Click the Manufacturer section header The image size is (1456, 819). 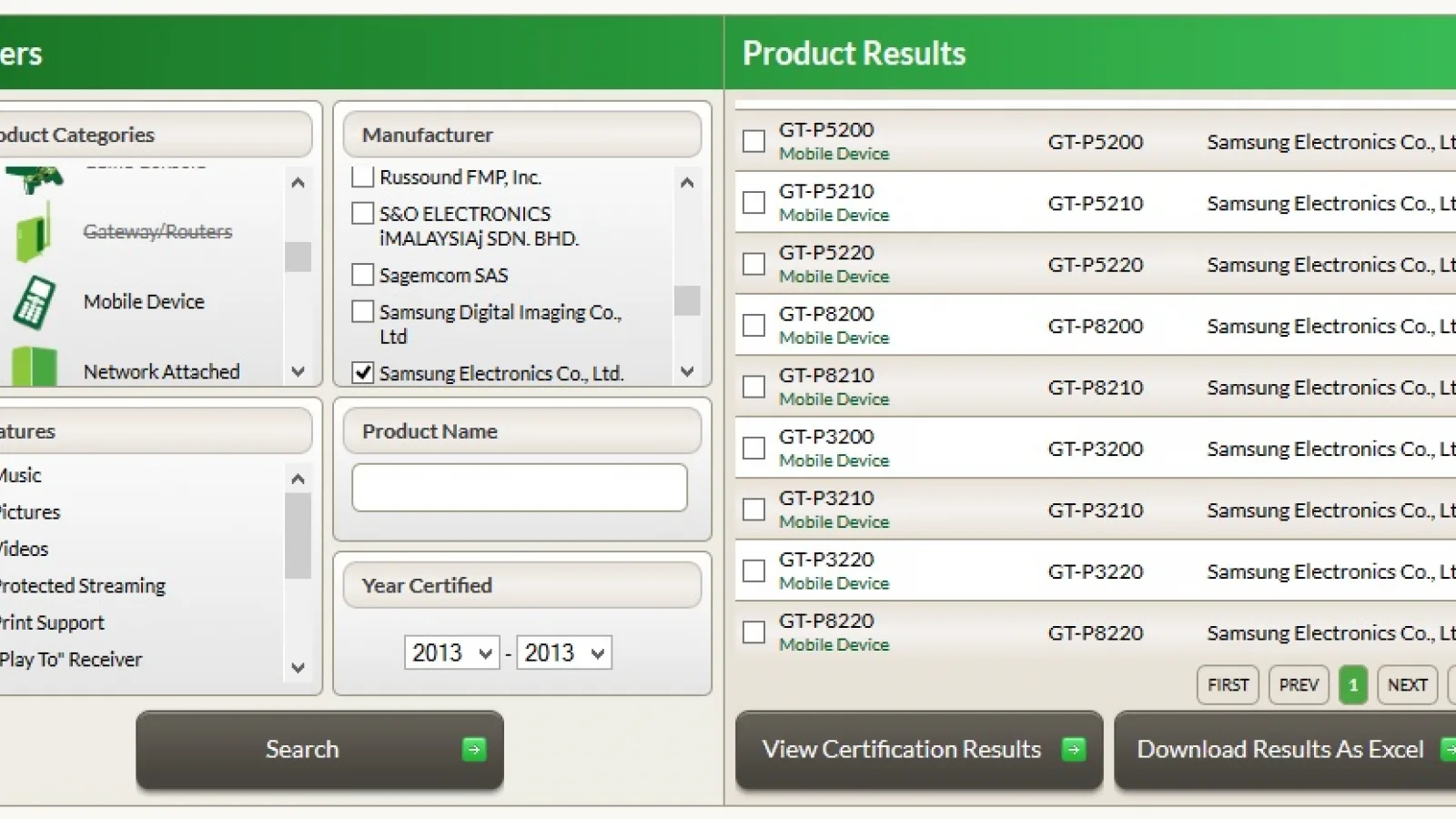[x=522, y=135]
